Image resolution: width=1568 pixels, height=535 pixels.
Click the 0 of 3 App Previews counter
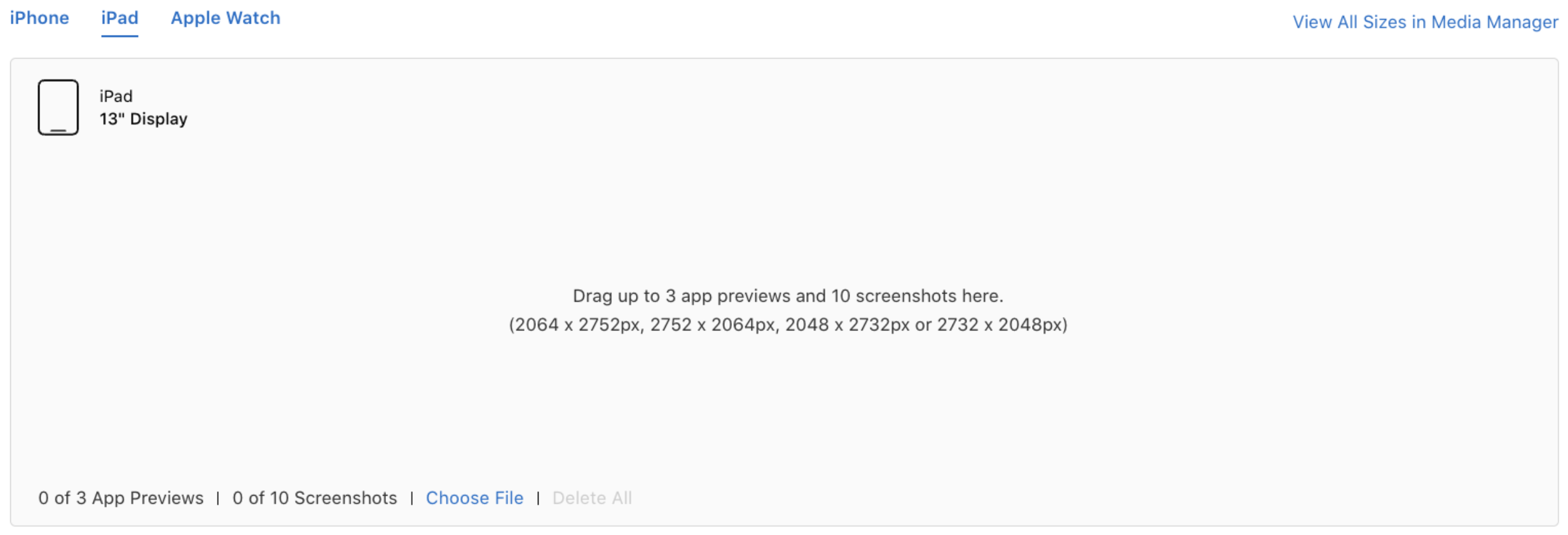tap(121, 498)
